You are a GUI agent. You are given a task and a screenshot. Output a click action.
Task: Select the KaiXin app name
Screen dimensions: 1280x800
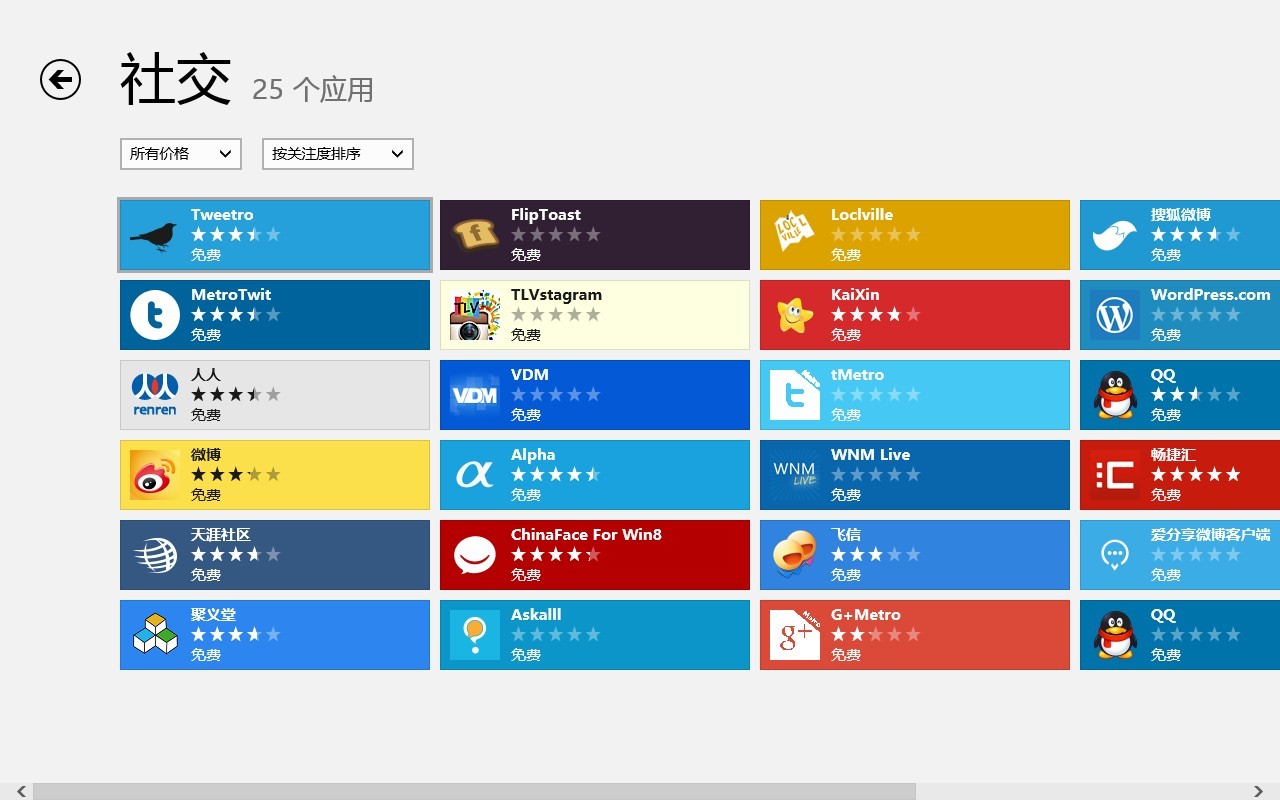(x=855, y=294)
